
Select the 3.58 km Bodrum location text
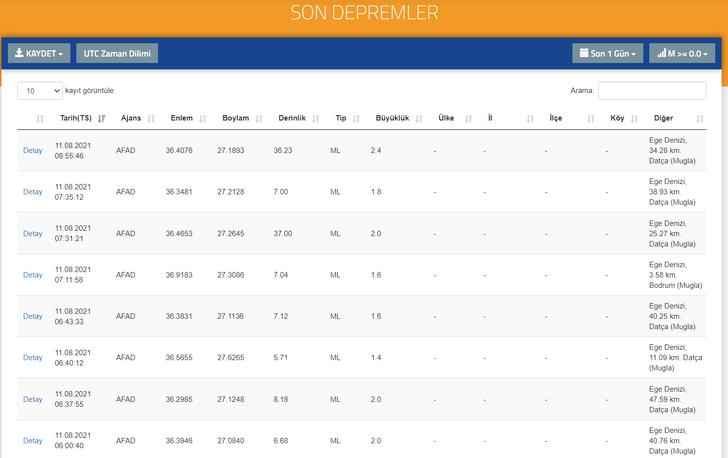(x=676, y=275)
